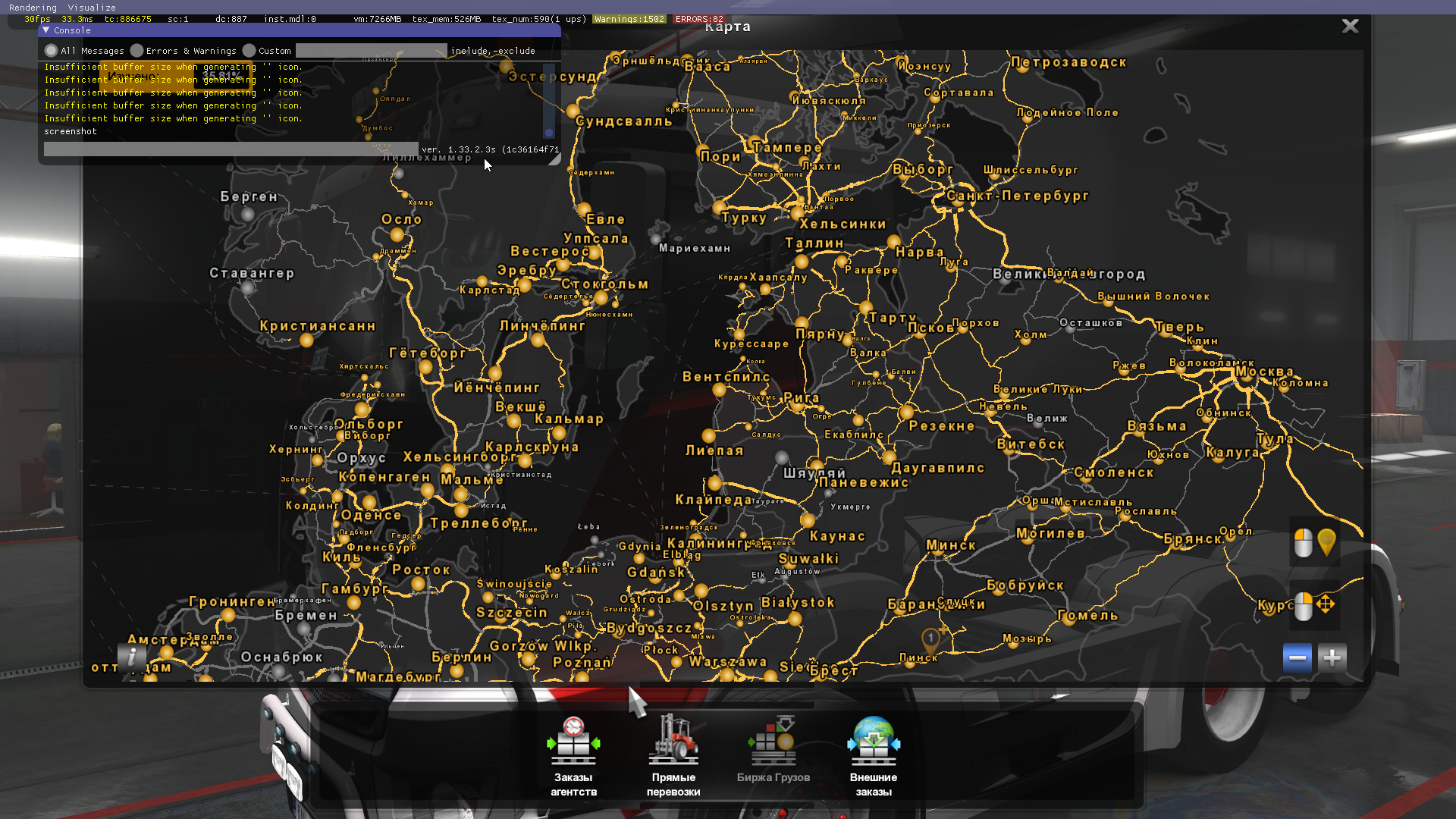Click the Росток city label
Viewport: 1456px width, 819px height.
pyautogui.click(x=422, y=570)
